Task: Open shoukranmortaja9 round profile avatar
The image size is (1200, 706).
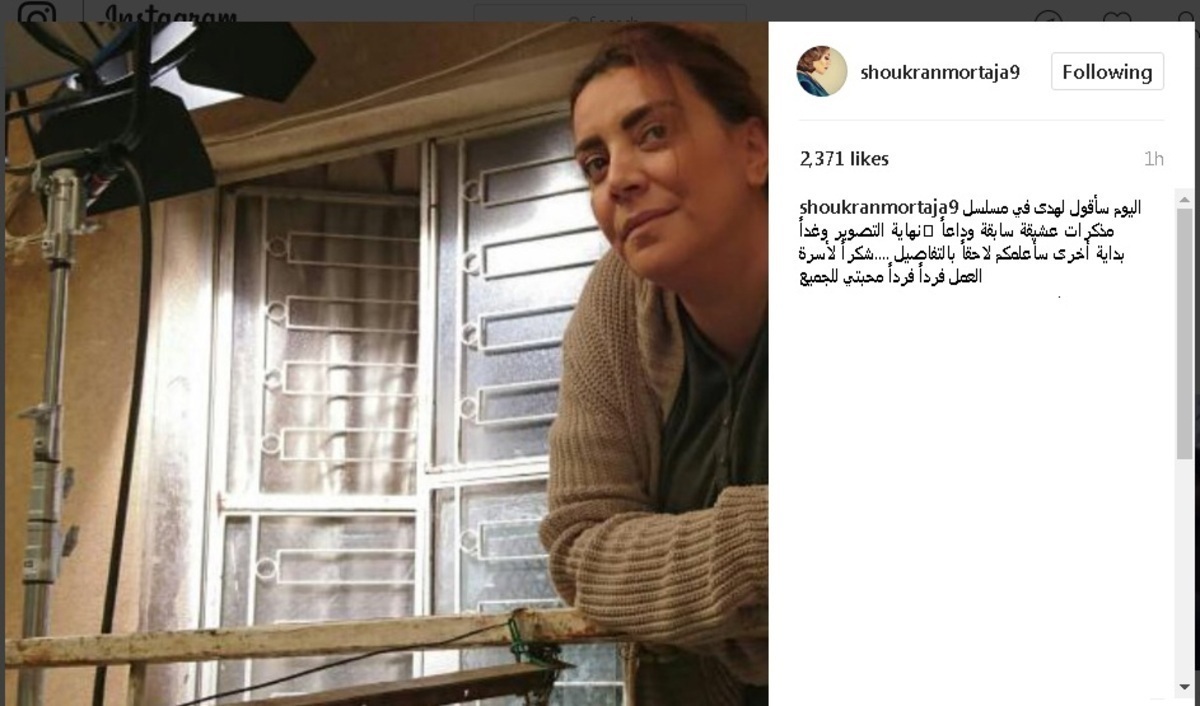Action: pyautogui.click(x=821, y=72)
